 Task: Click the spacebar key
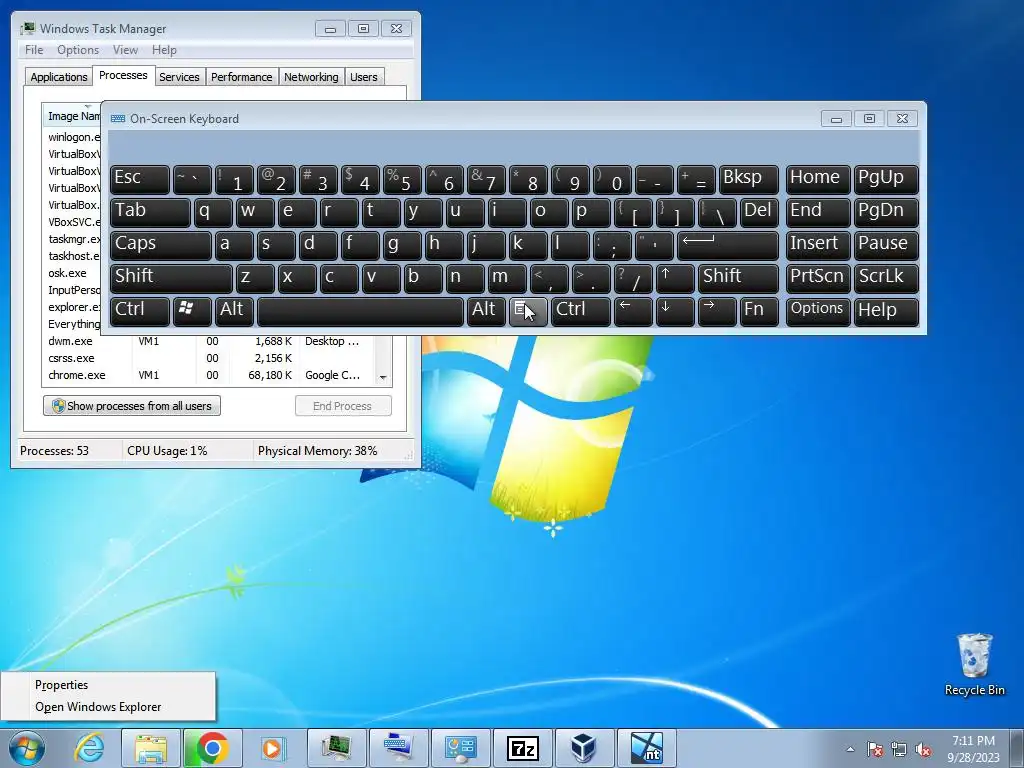coord(360,311)
